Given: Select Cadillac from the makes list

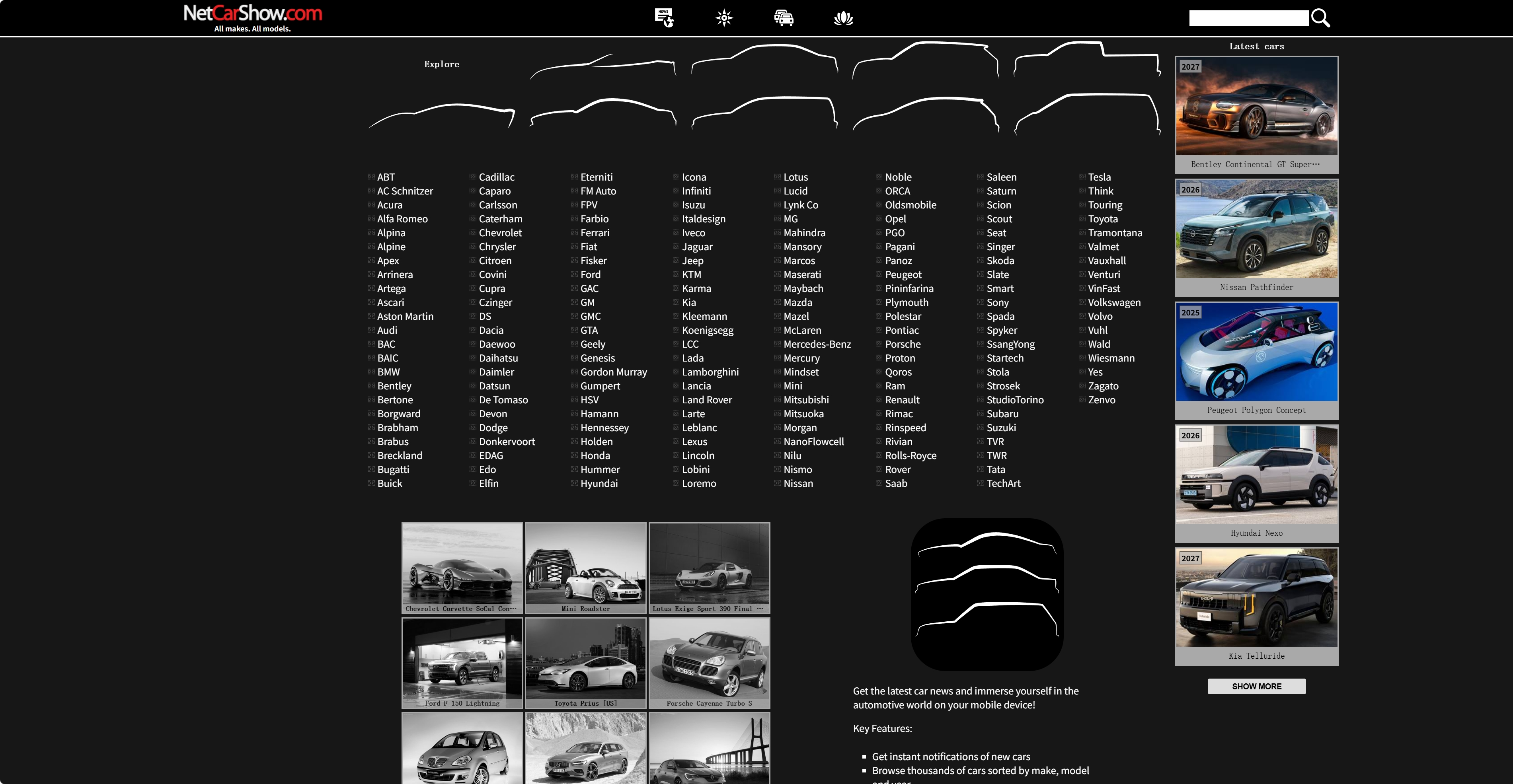Looking at the screenshot, I should (496, 177).
